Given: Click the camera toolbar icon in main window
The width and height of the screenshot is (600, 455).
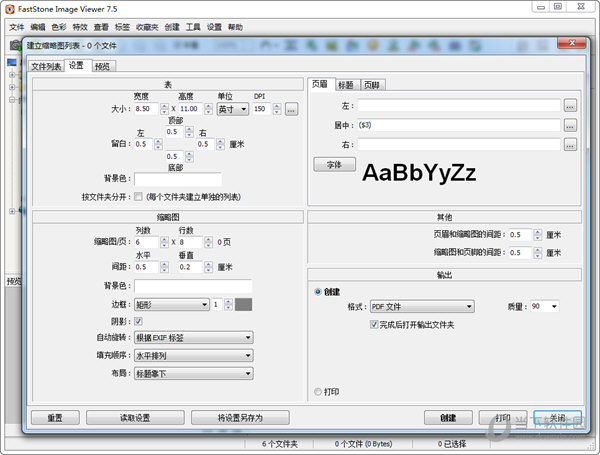Looking at the screenshot, I should pyautogui.click(x=15, y=45).
